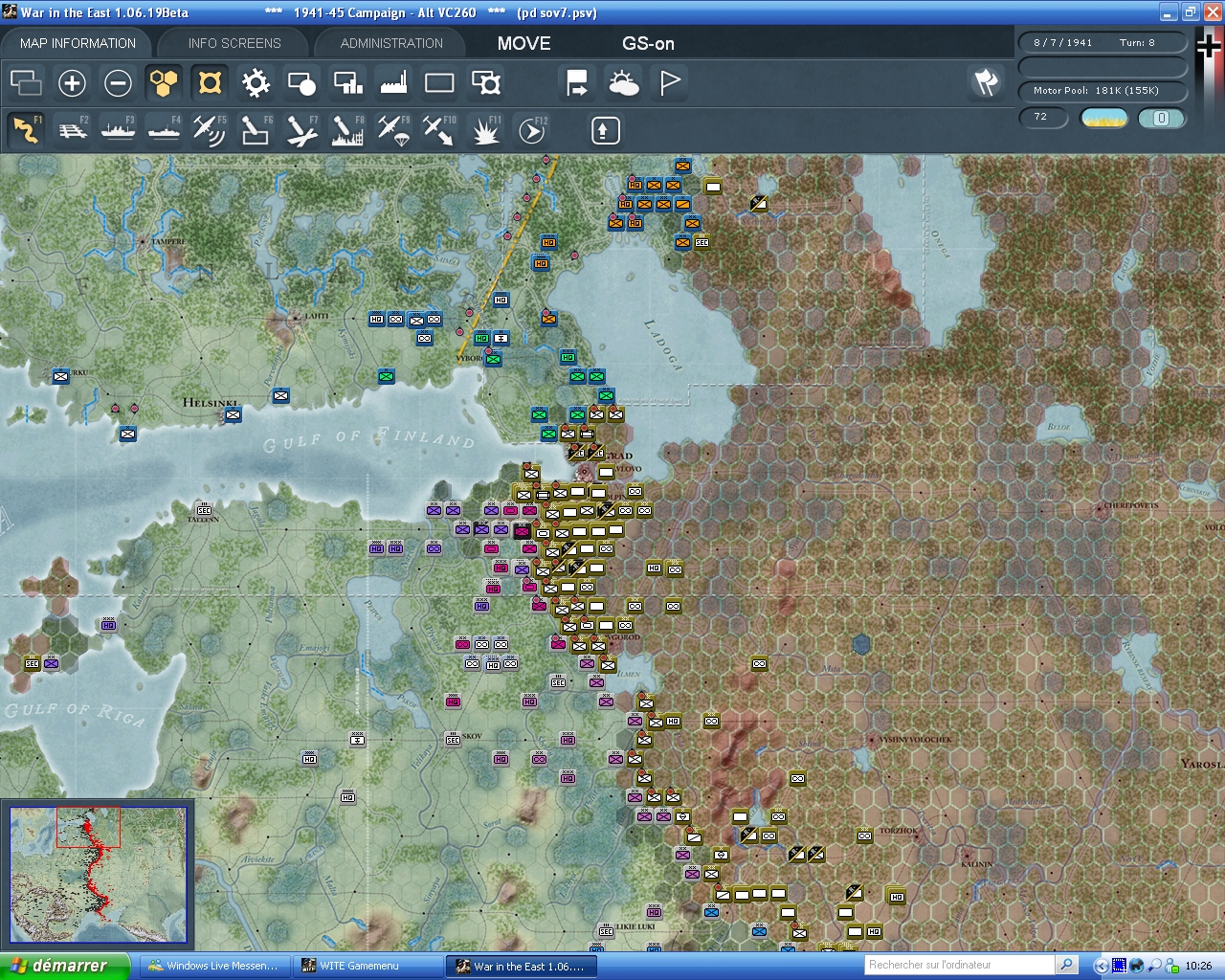Toggle the hex grid display

[164, 83]
